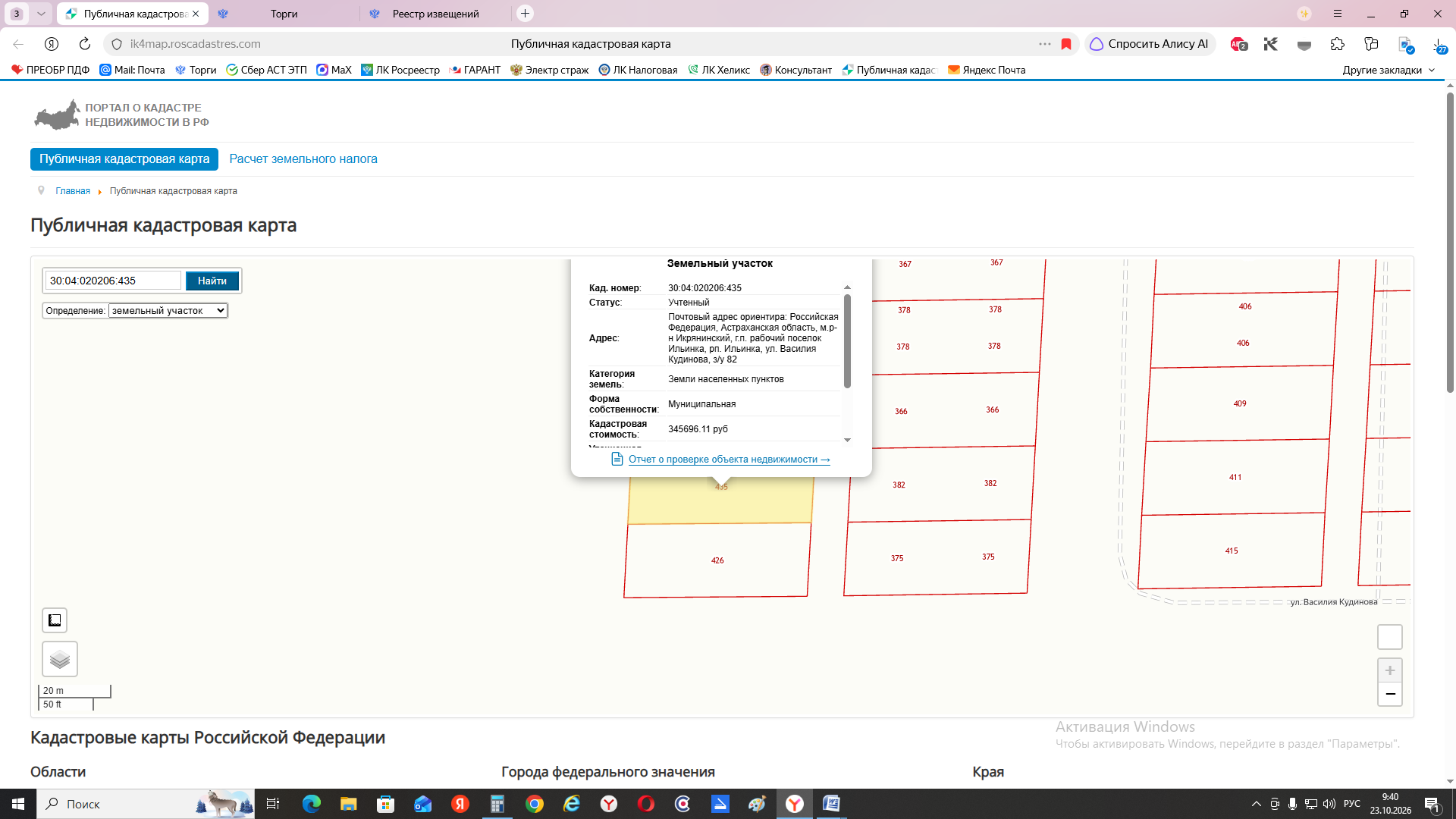Click the red bookmark icon in address bar
This screenshot has width=1456, height=819.
[1066, 44]
